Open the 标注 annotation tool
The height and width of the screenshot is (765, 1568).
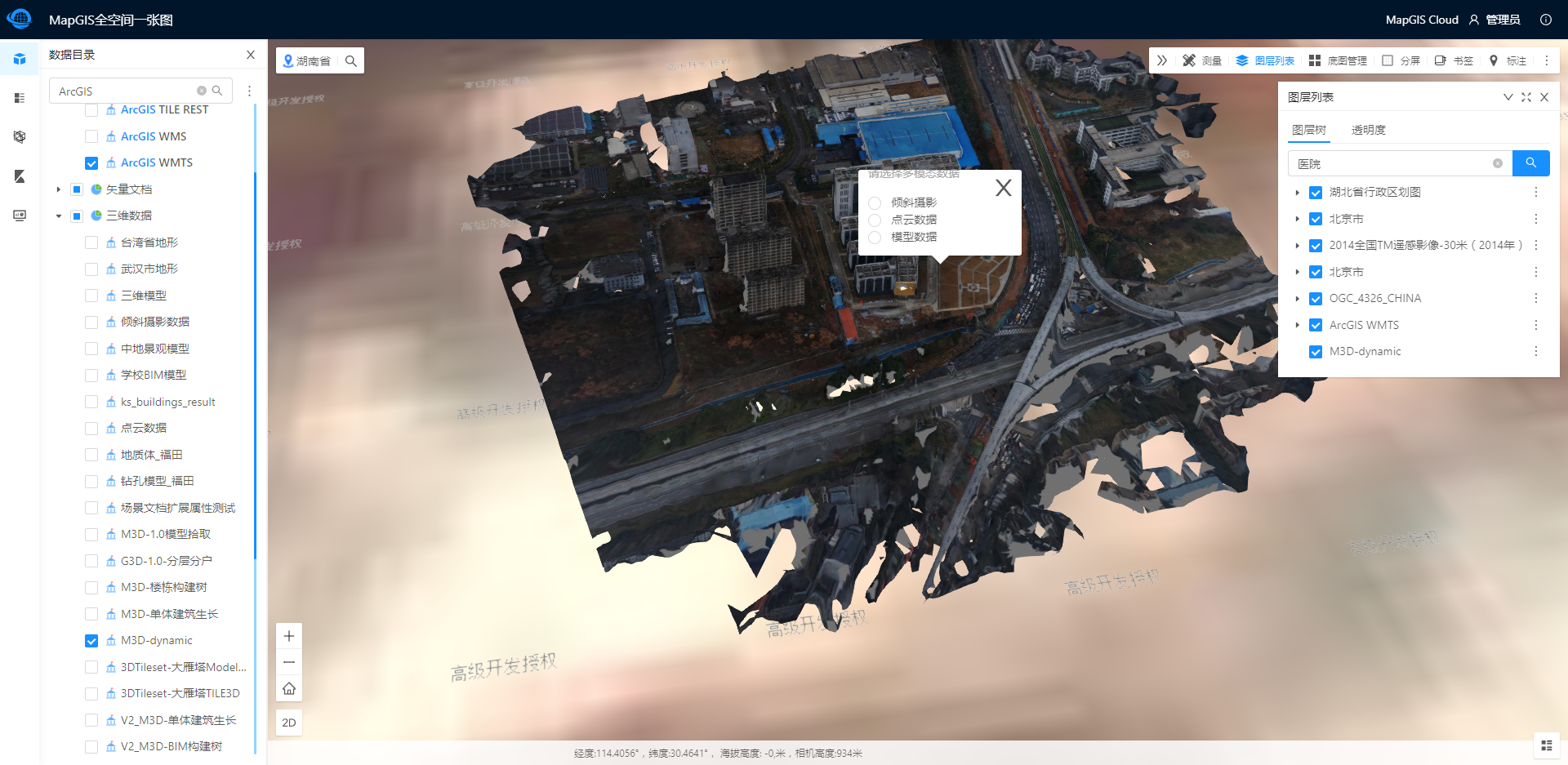pyautogui.click(x=1508, y=60)
